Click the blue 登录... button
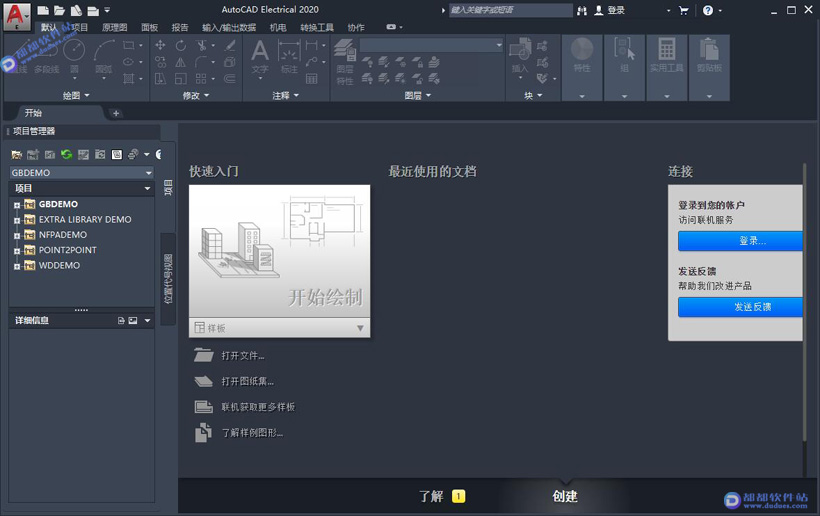Viewport: 820px width, 516px height. pyautogui.click(x=740, y=241)
